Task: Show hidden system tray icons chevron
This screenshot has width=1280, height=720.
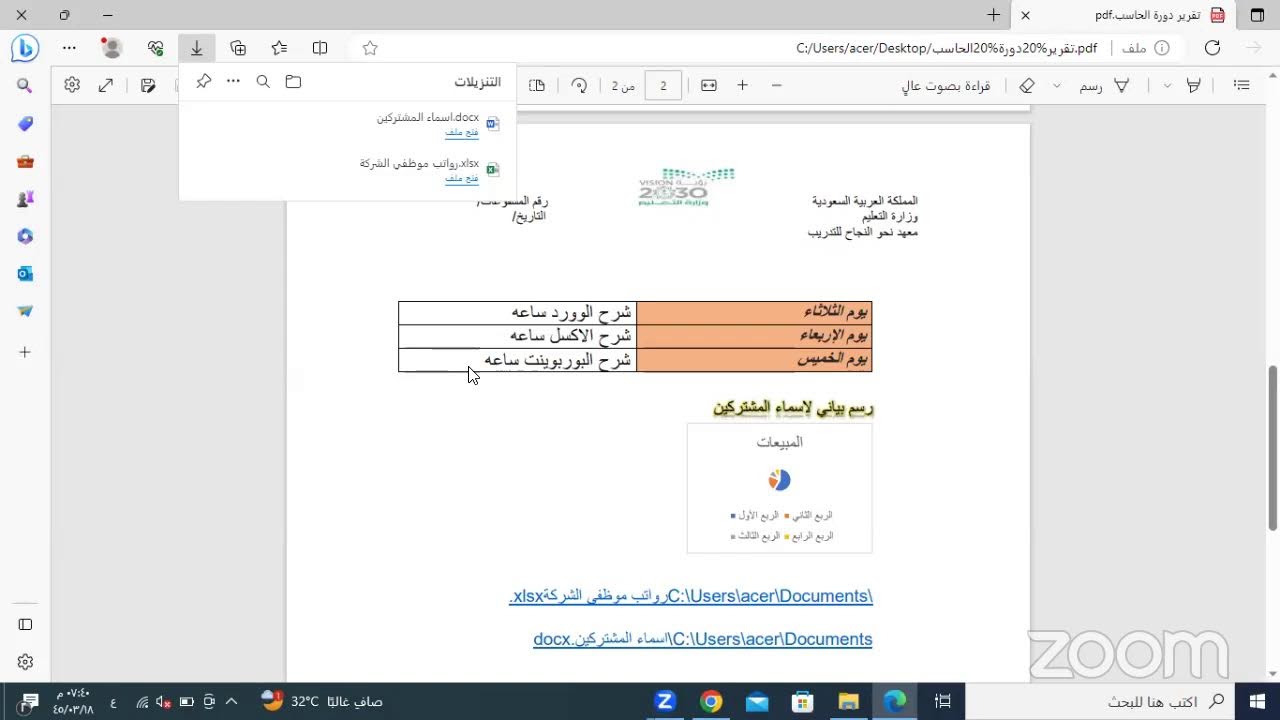Action: [x=232, y=701]
